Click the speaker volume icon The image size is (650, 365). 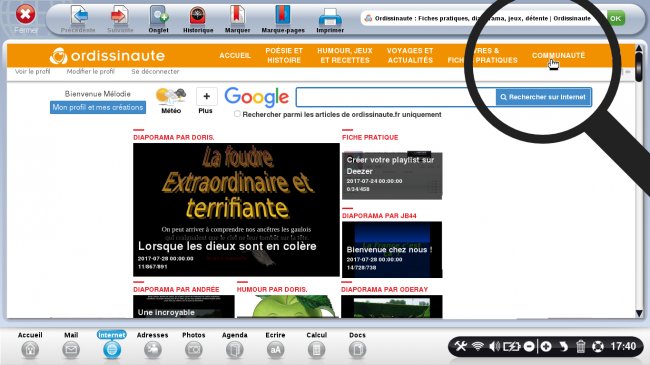coord(495,346)
